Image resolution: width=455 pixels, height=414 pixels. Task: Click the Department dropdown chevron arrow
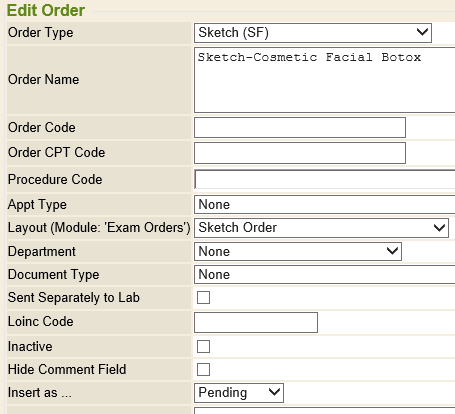[392, 251]
